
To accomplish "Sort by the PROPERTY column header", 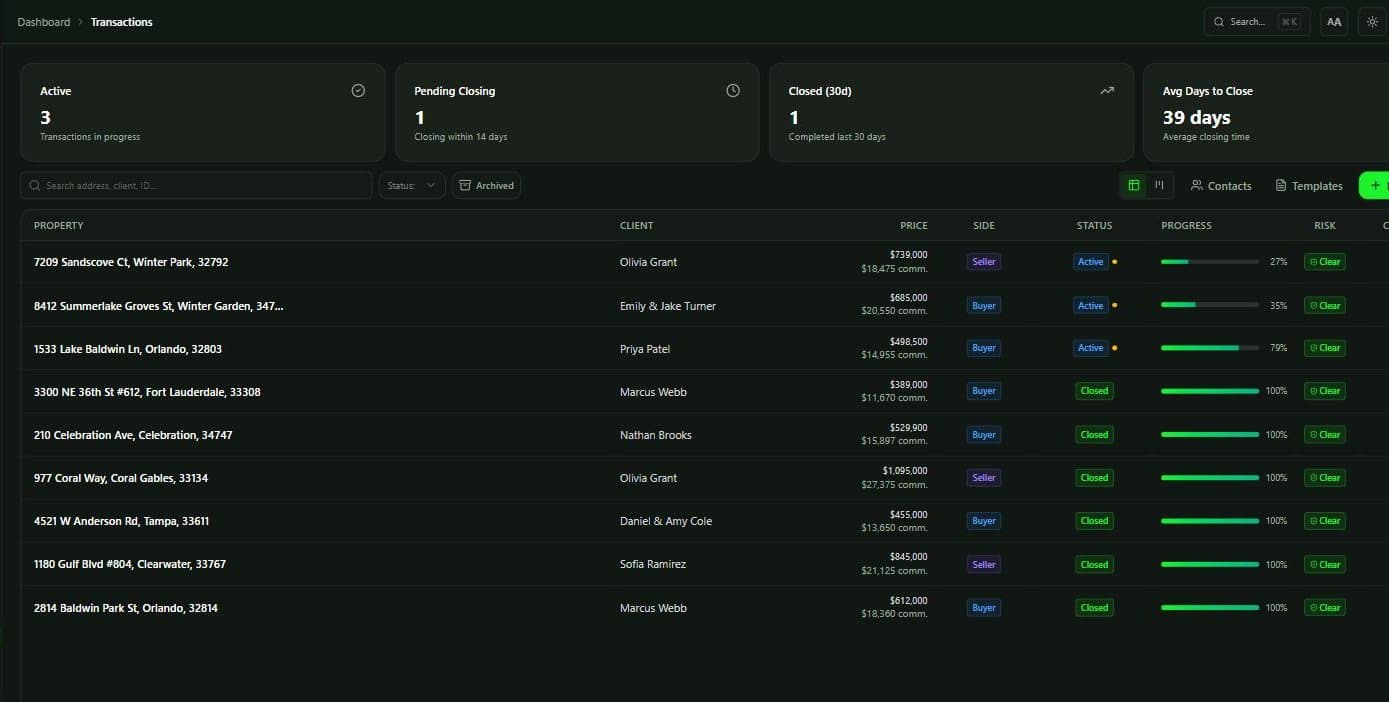I will tap(59, 226).
